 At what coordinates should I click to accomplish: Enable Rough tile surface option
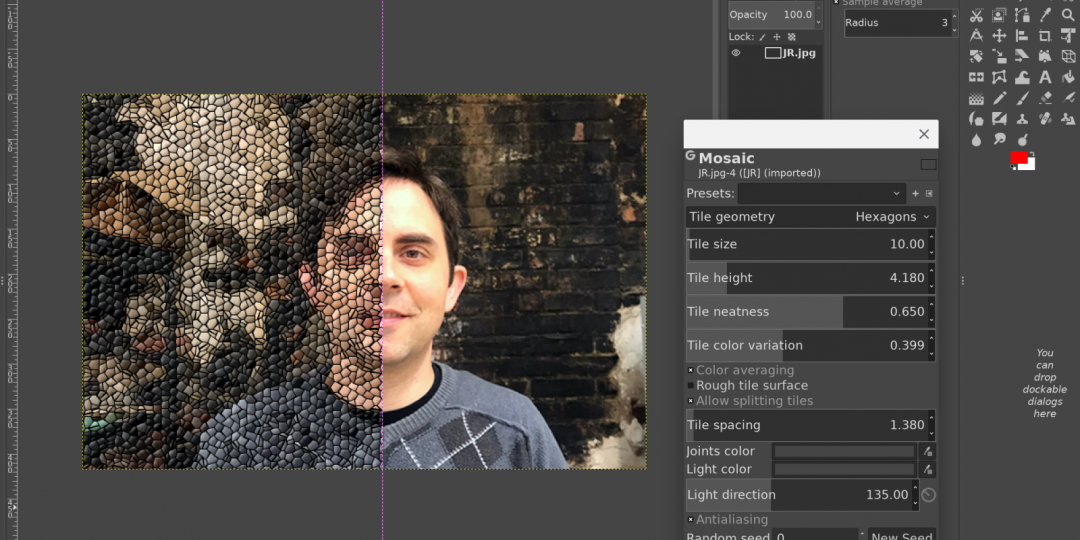pos(691,386)
